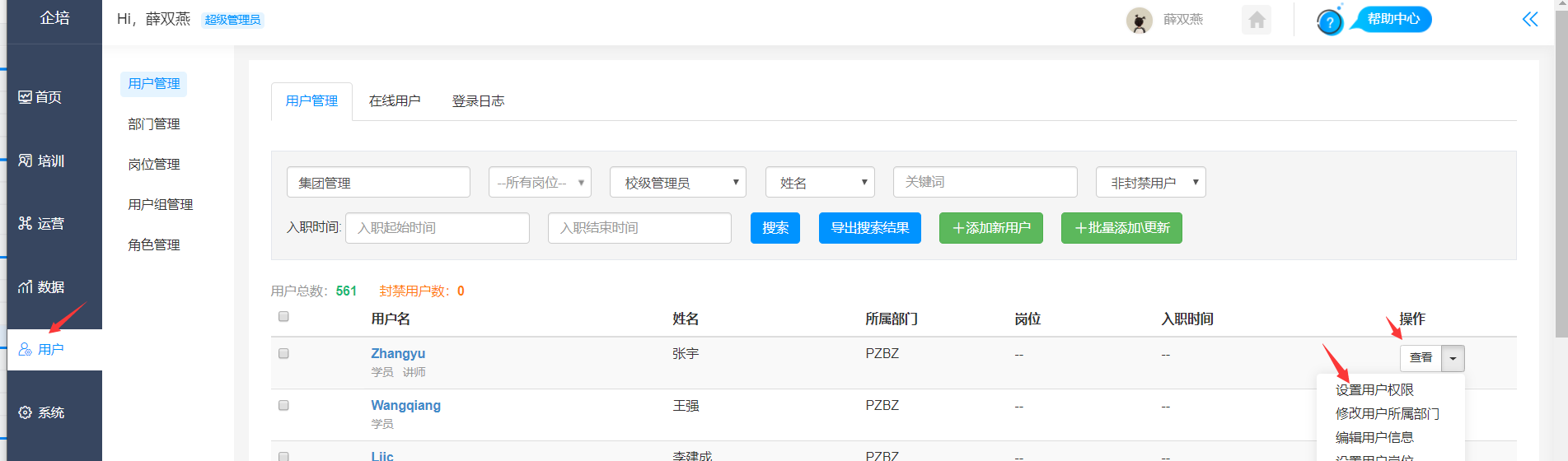The width and height of the screenshot is (1568, 461).
Task: Open 部门管理 in the submenu
Action: pos(154,124)
